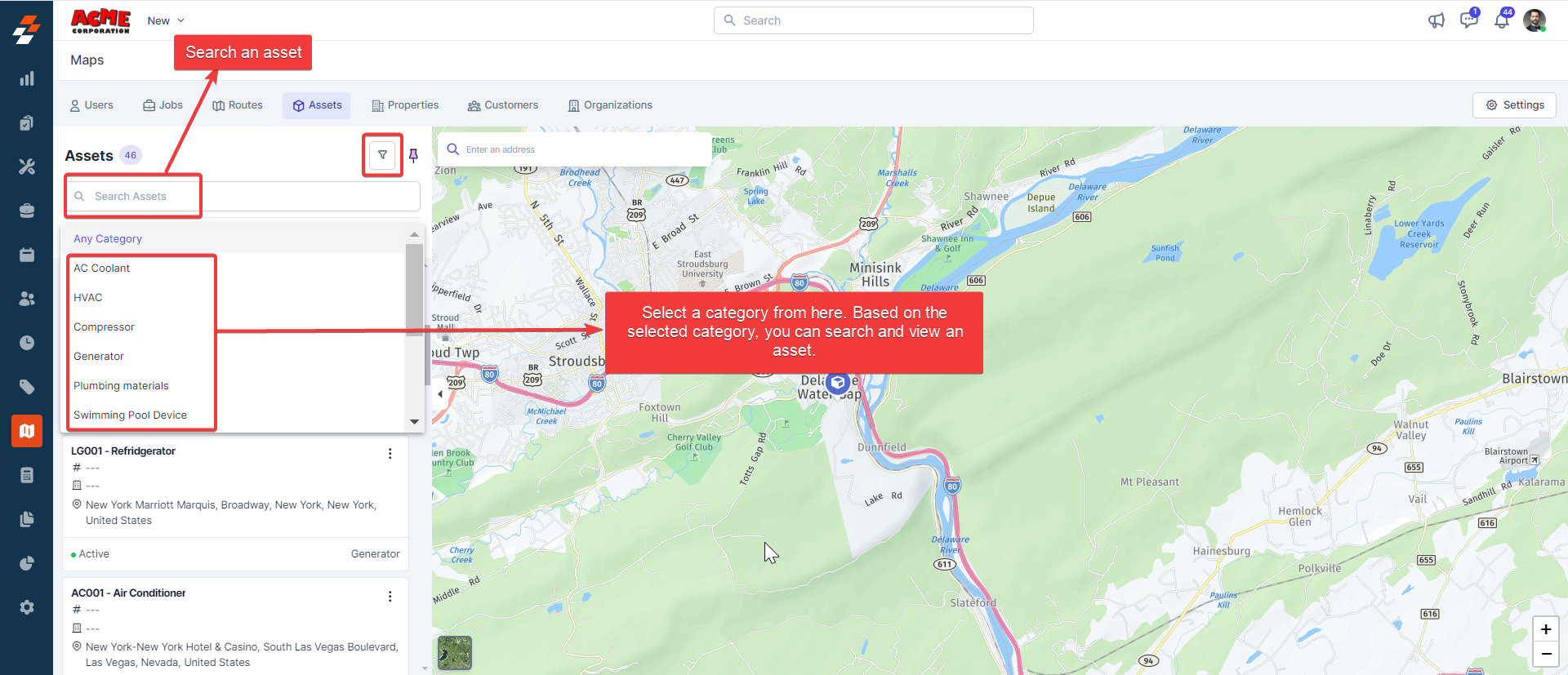Open the AC001 - Air Conditioner asset title

click(128, 593)
